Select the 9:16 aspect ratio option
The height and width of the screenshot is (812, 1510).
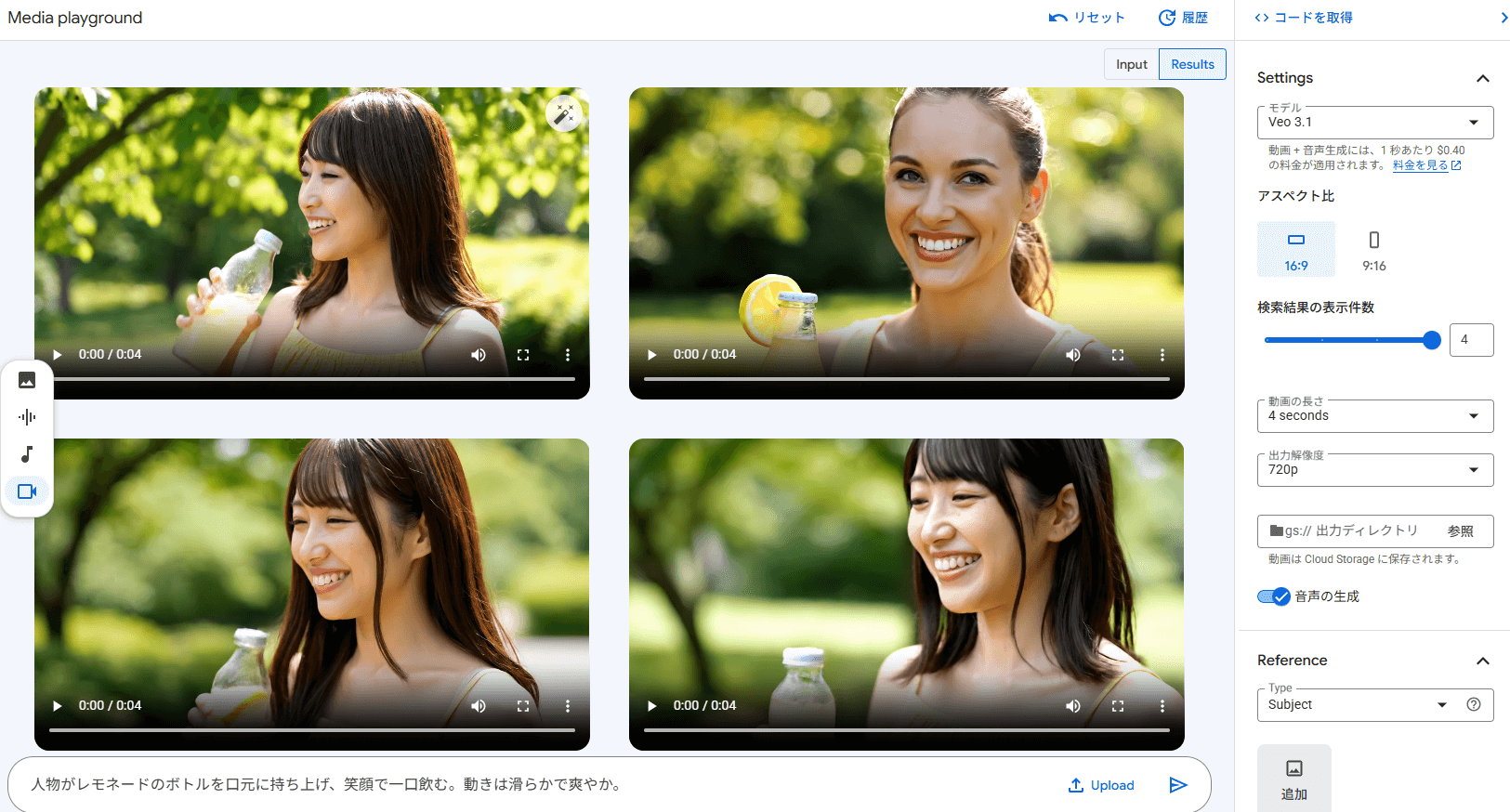(x=1373, y=249)
